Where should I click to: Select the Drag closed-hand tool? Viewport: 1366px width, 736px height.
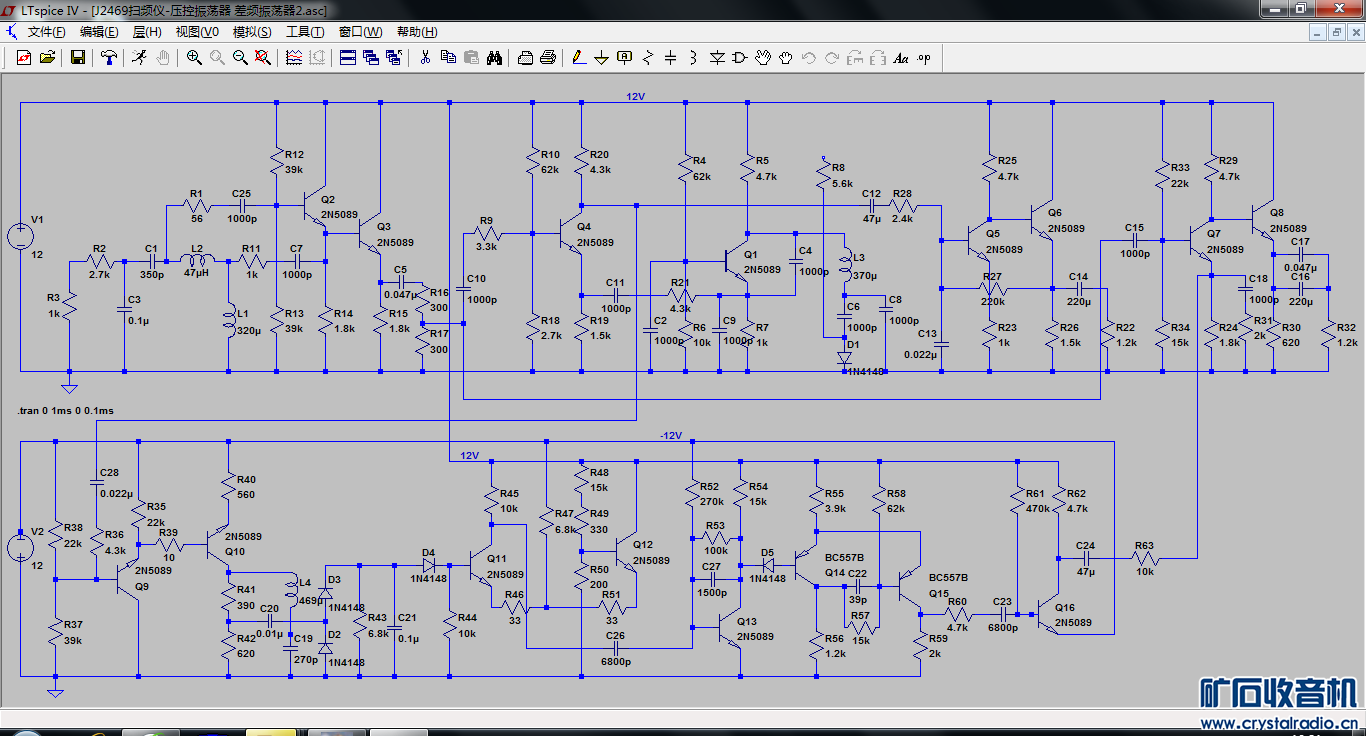click(786, 58)
